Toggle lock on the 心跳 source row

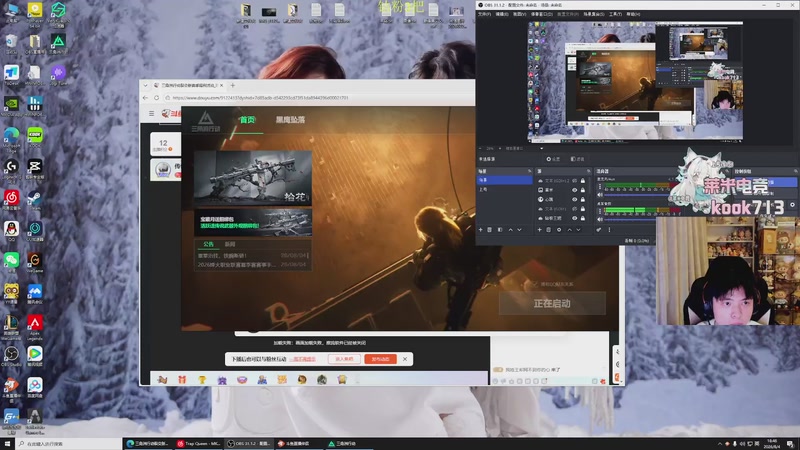(x=583, y=199)
